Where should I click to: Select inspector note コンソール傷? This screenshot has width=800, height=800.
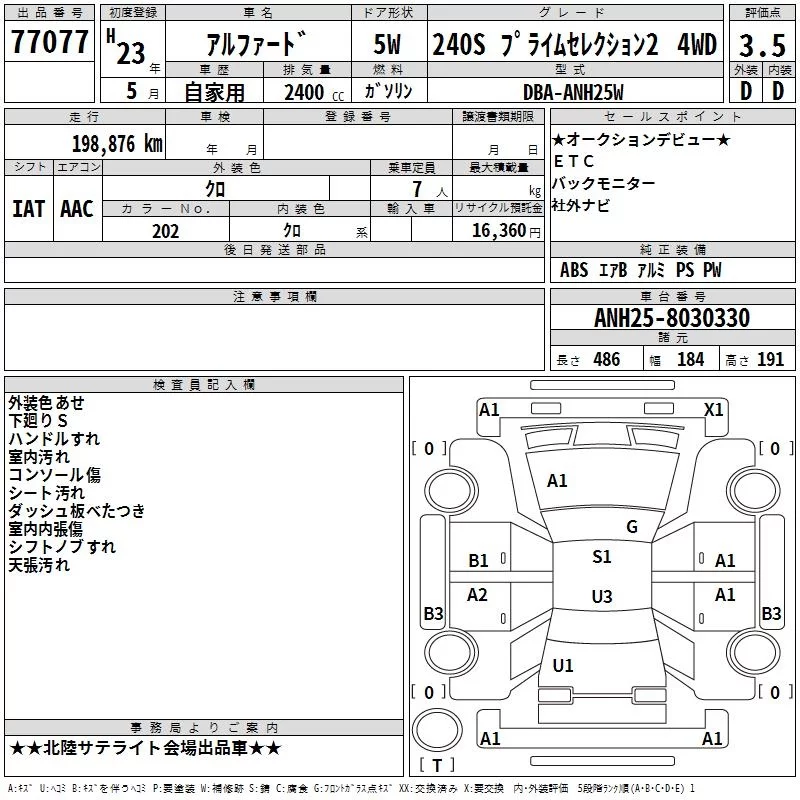tap(54, 475)
